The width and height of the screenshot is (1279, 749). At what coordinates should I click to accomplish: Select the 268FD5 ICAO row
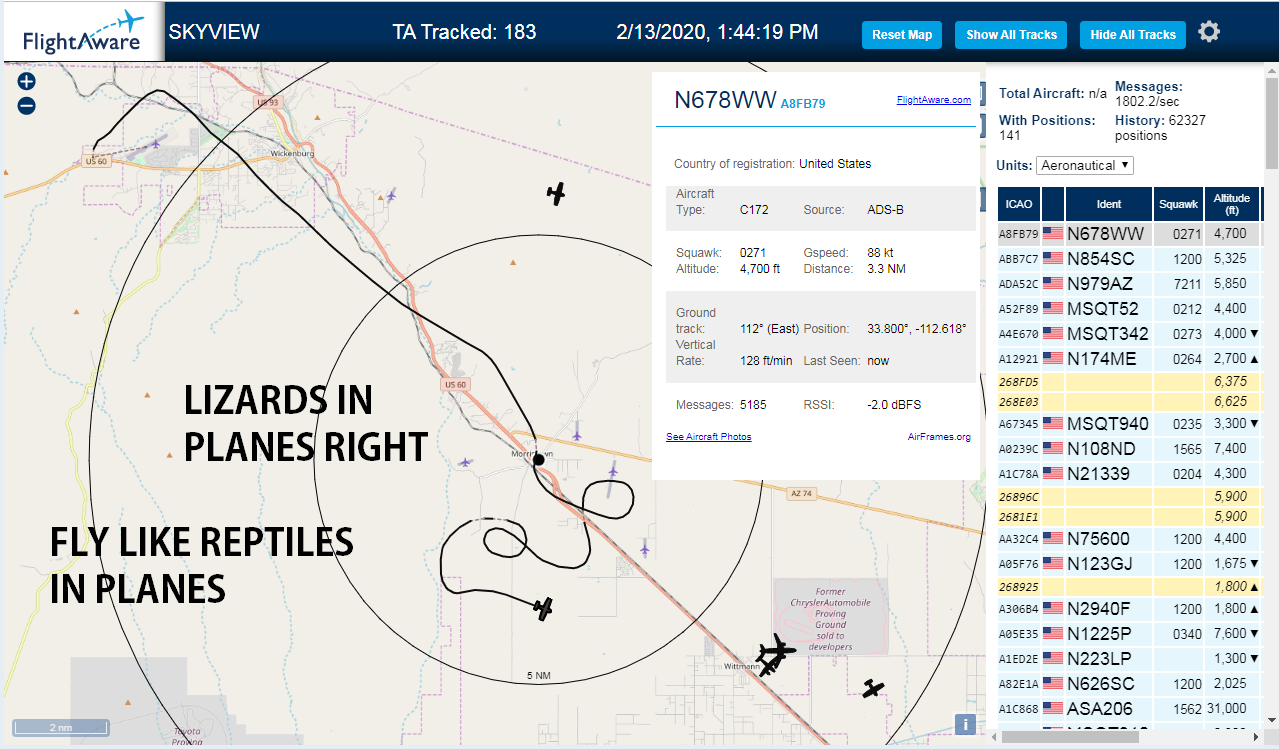click(1129, 381)
